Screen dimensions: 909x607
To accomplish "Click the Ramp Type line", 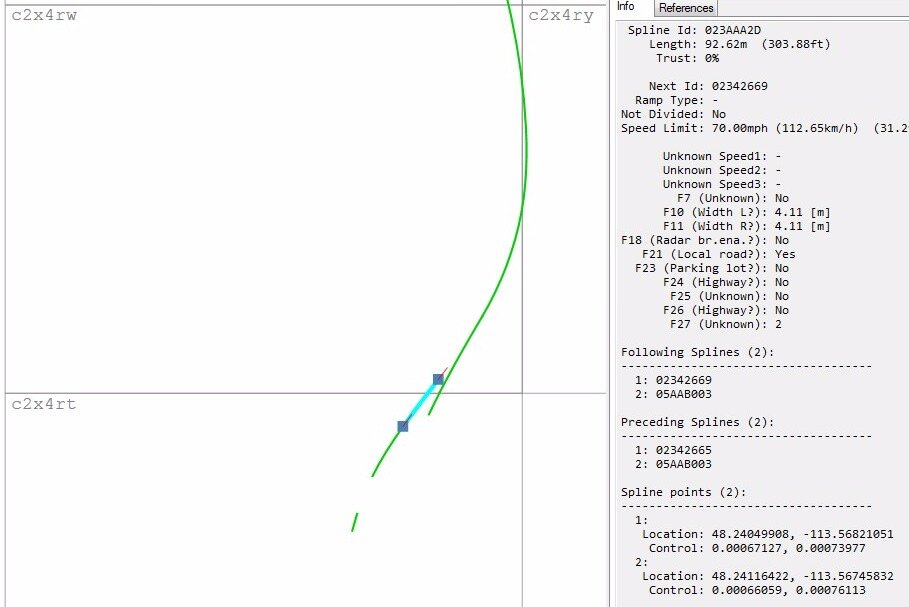I will click(x=677, y=100).
